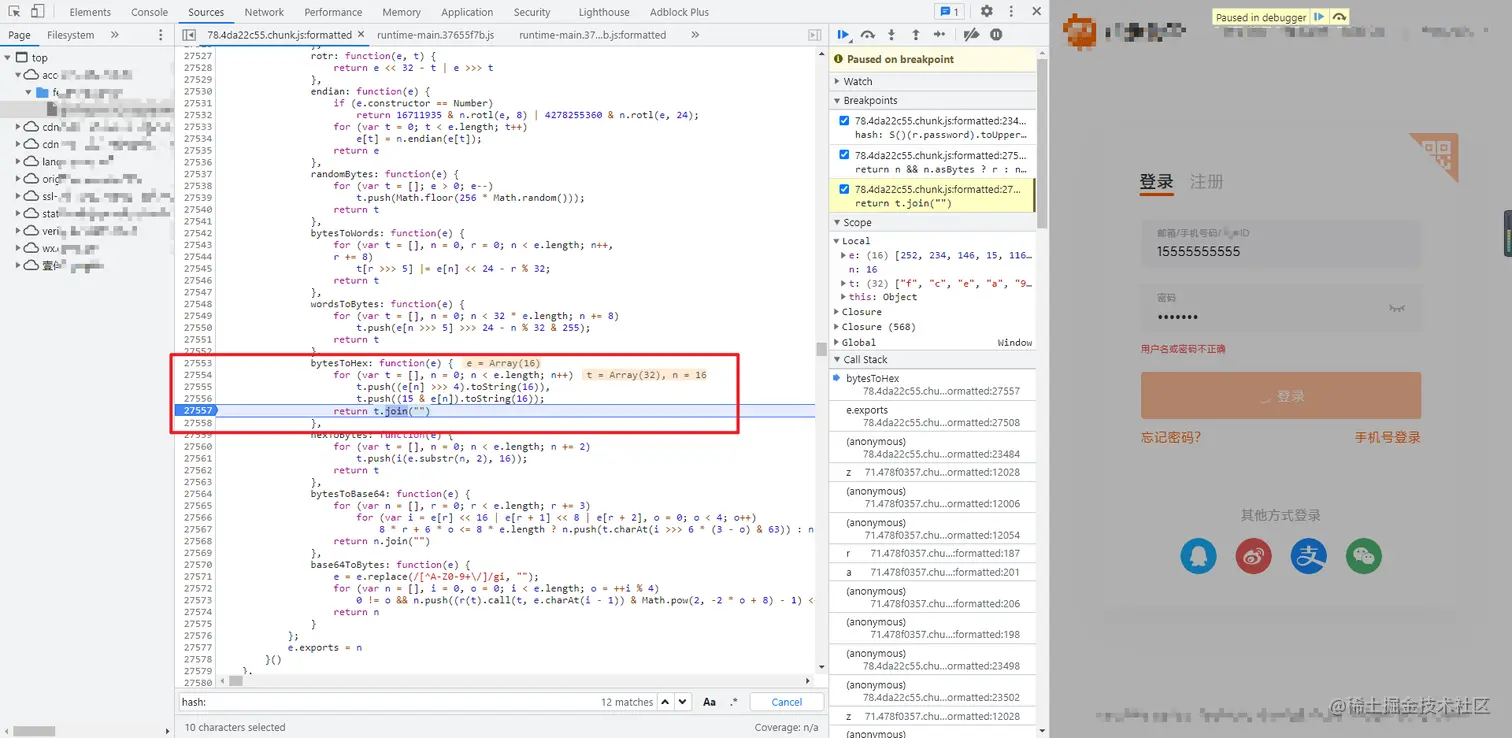Select the e.exports call stack frame
Viewport: 1512px width, 738px height.
(x=932, y=416)
